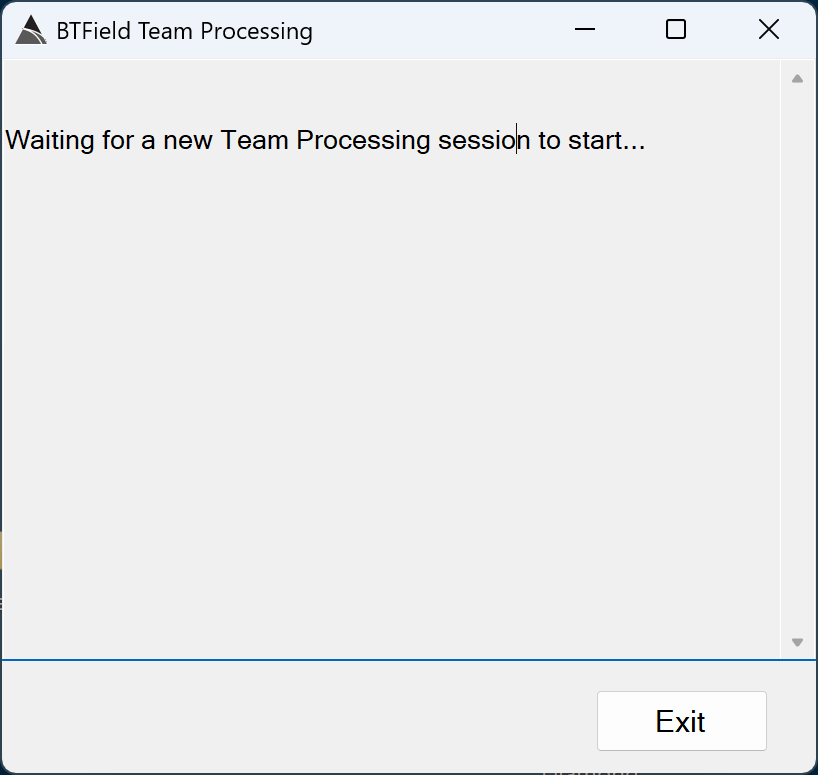This screenshot has height=775, width=818.
Task: Click the word "to" before "start..."
Action: pyautogui.click(x=549, y=140)
